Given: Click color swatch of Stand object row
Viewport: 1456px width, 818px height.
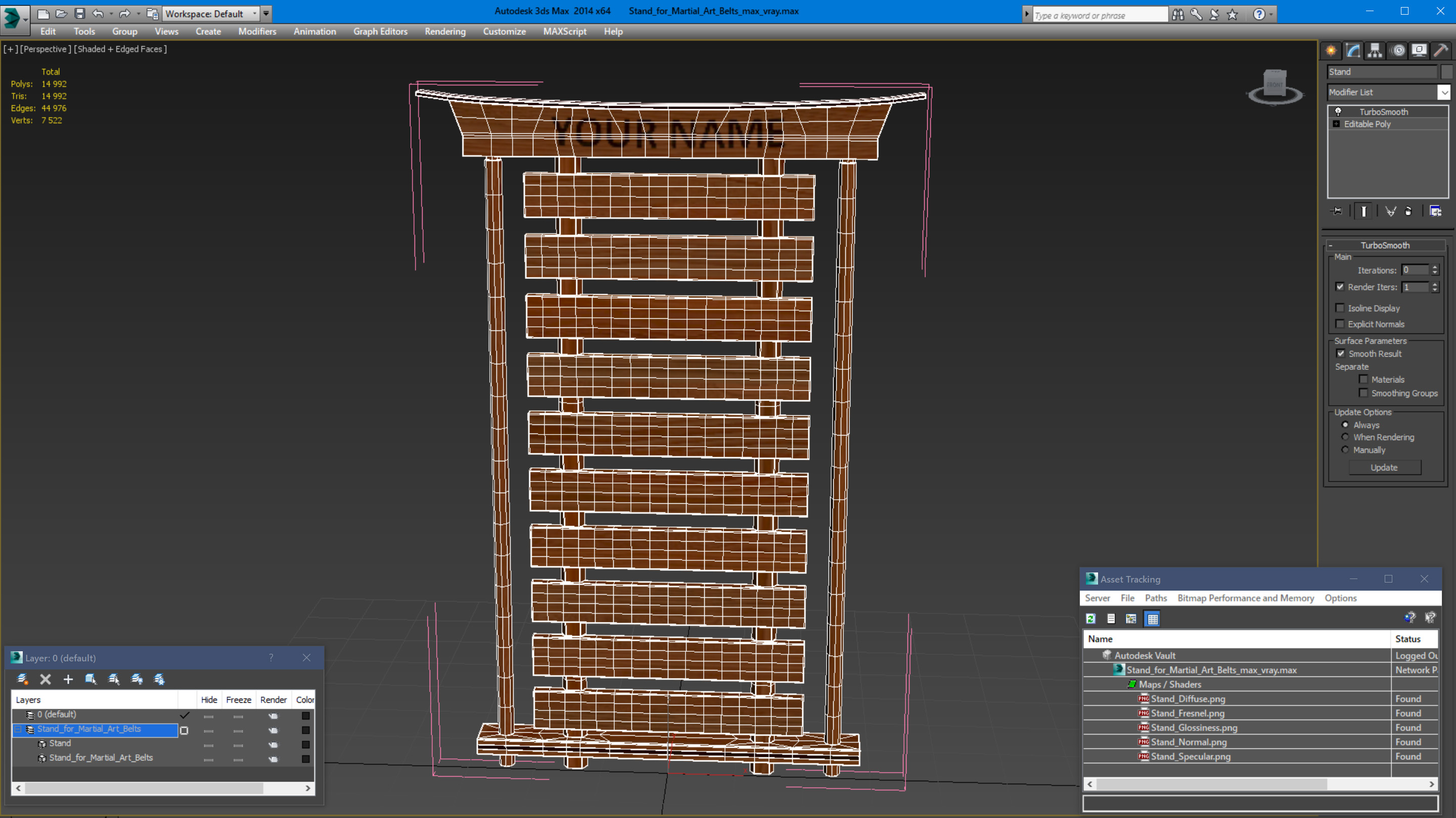Looking at the screenshot, I should [x=306, y=745].
